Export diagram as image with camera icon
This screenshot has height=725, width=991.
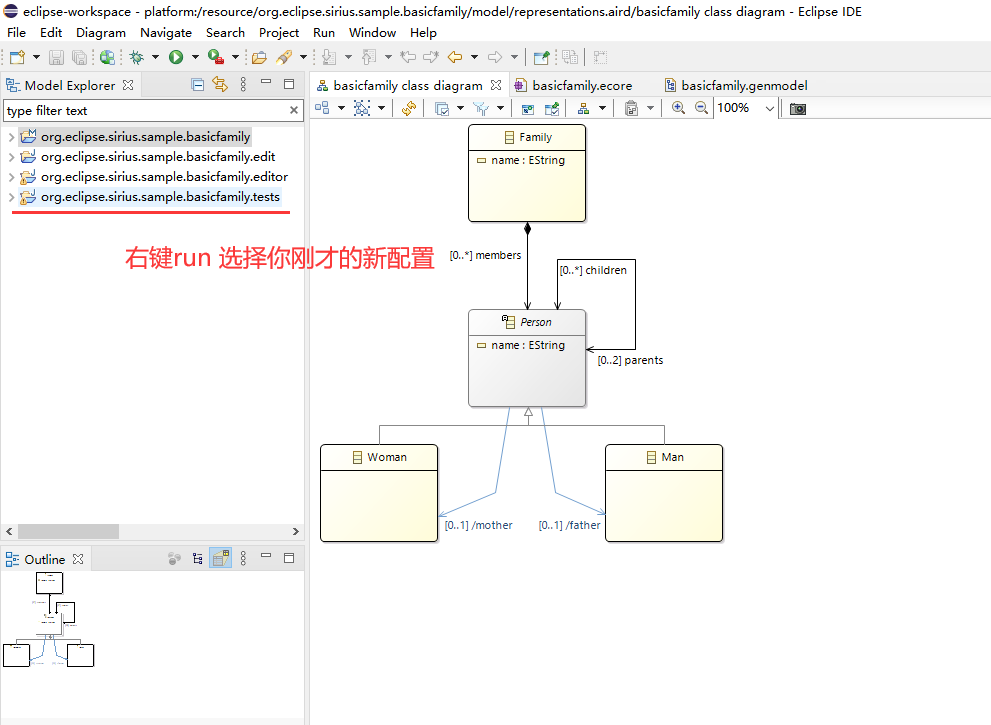[x=798, y=109]
